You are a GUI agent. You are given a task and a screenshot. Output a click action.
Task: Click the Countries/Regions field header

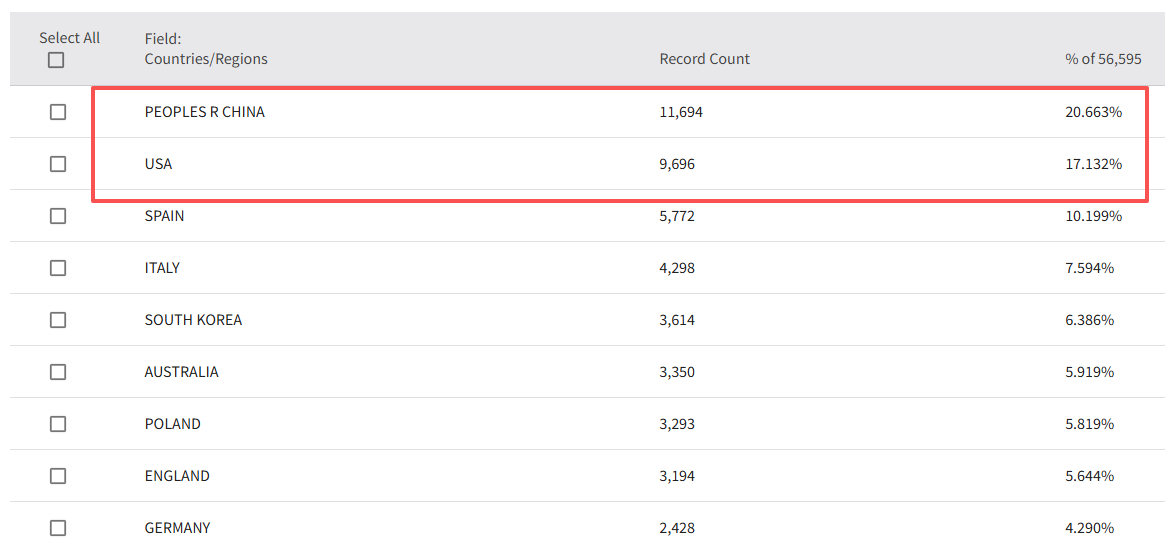[x=206, y=59]
